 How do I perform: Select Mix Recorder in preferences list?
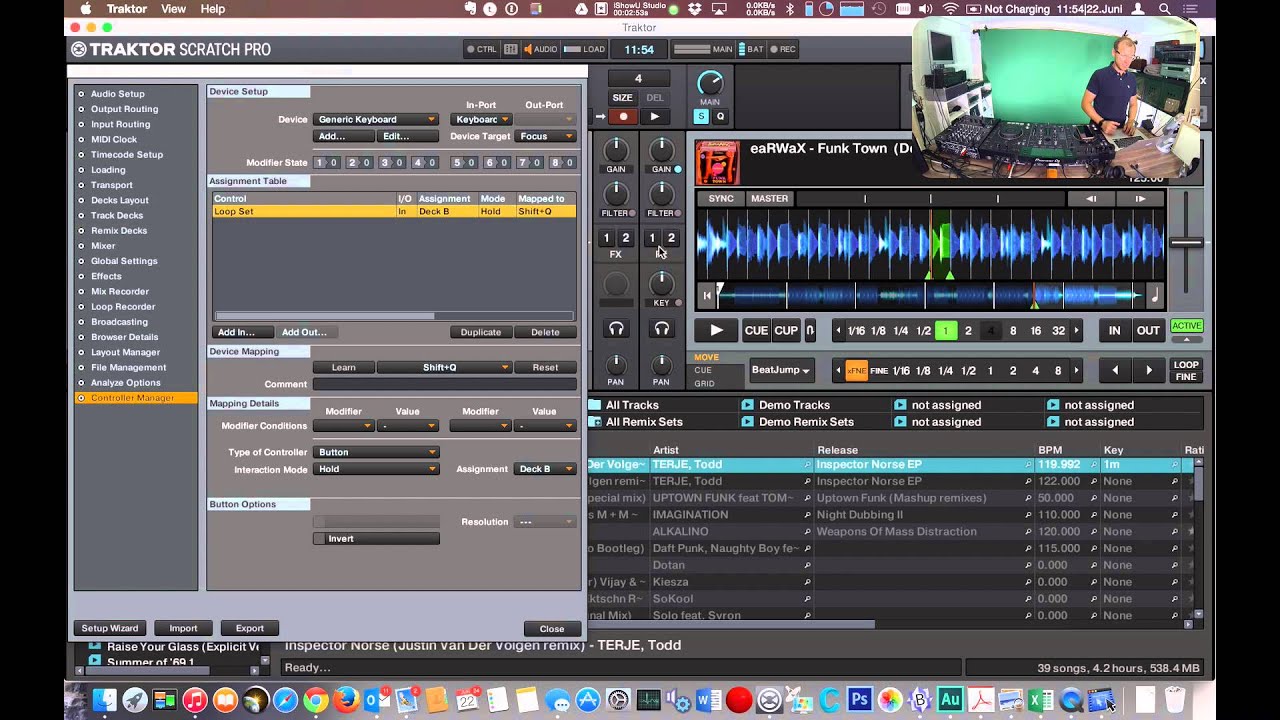point(120,291)
